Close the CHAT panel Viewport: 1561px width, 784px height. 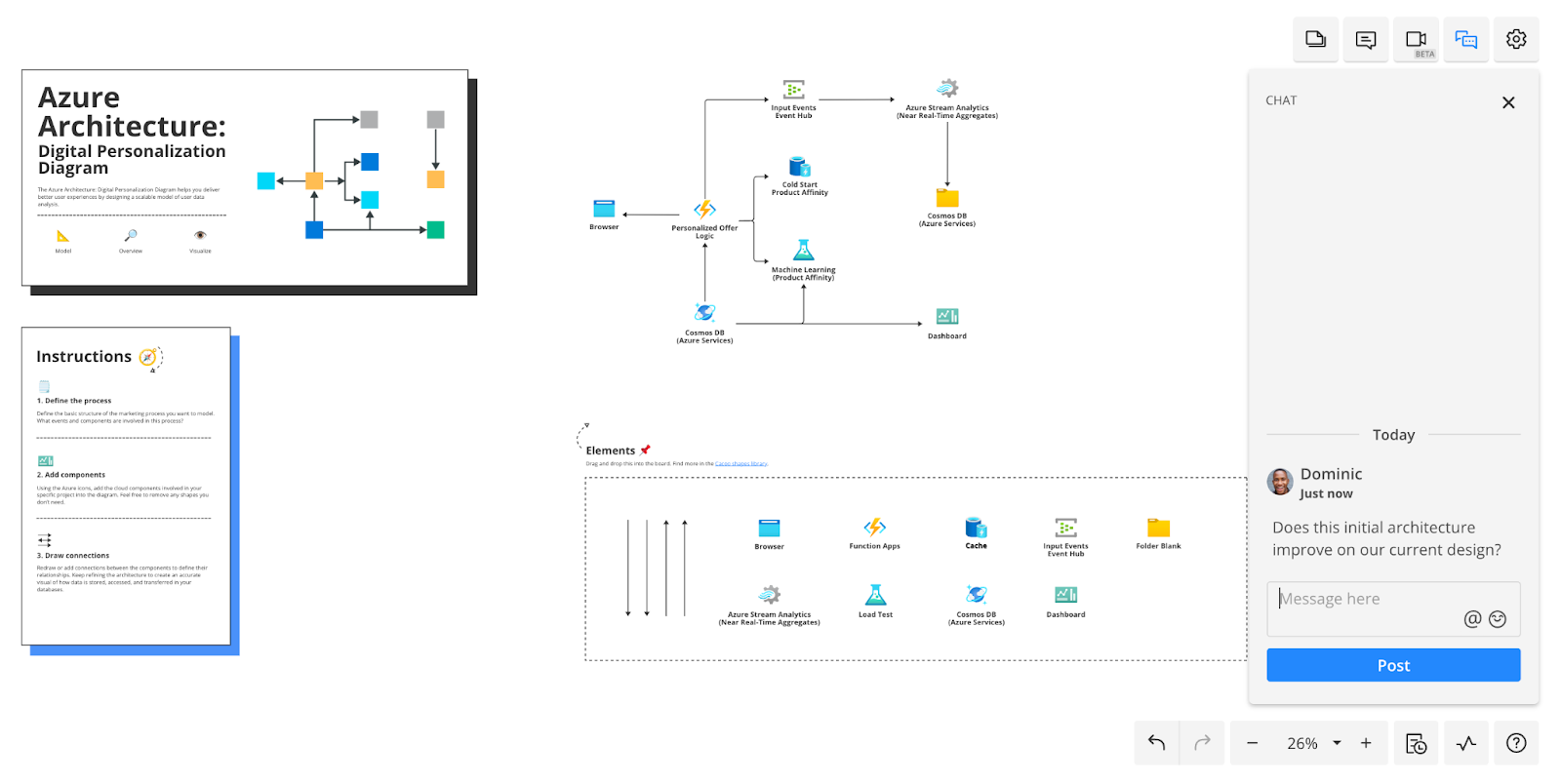point(1508,102)
